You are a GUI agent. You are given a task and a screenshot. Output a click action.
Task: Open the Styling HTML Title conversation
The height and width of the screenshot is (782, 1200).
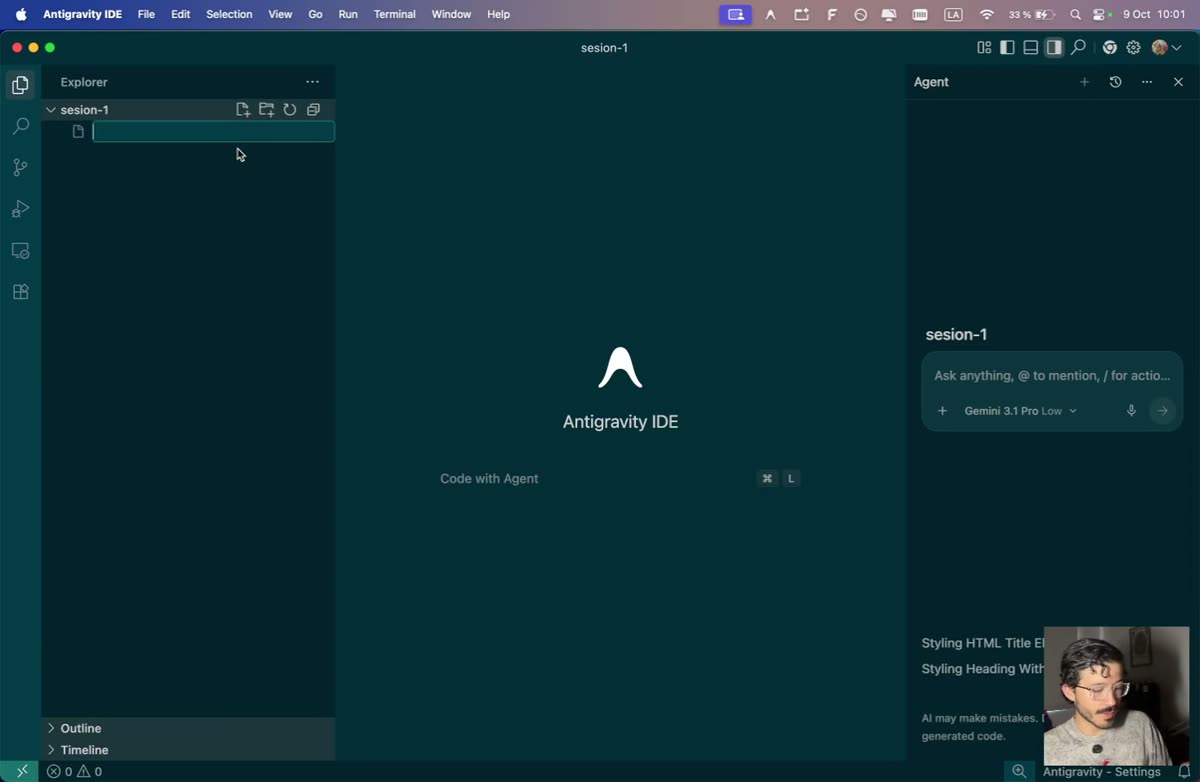pos(983,643)
